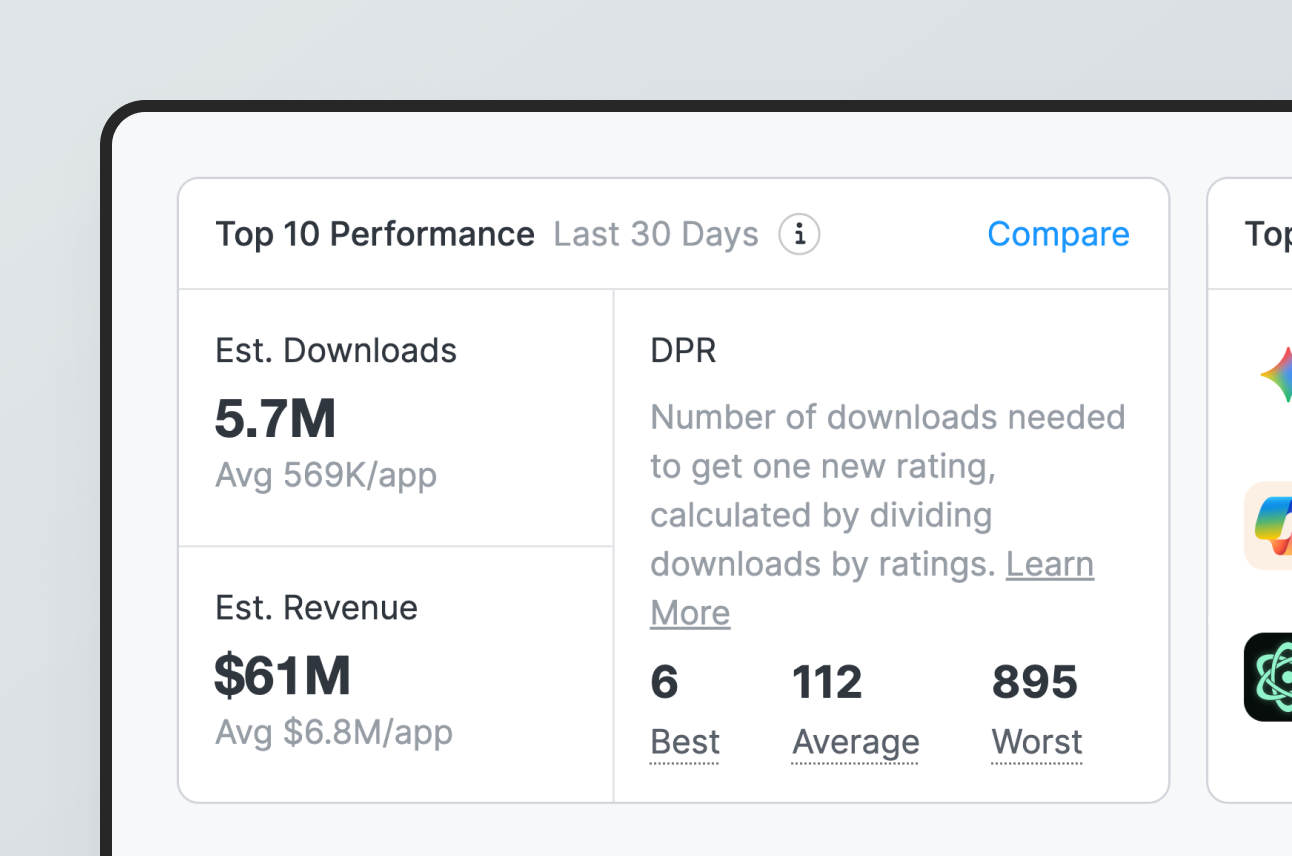
Task: Open the green atom app icon
Action: click(x=1269, y=677)
